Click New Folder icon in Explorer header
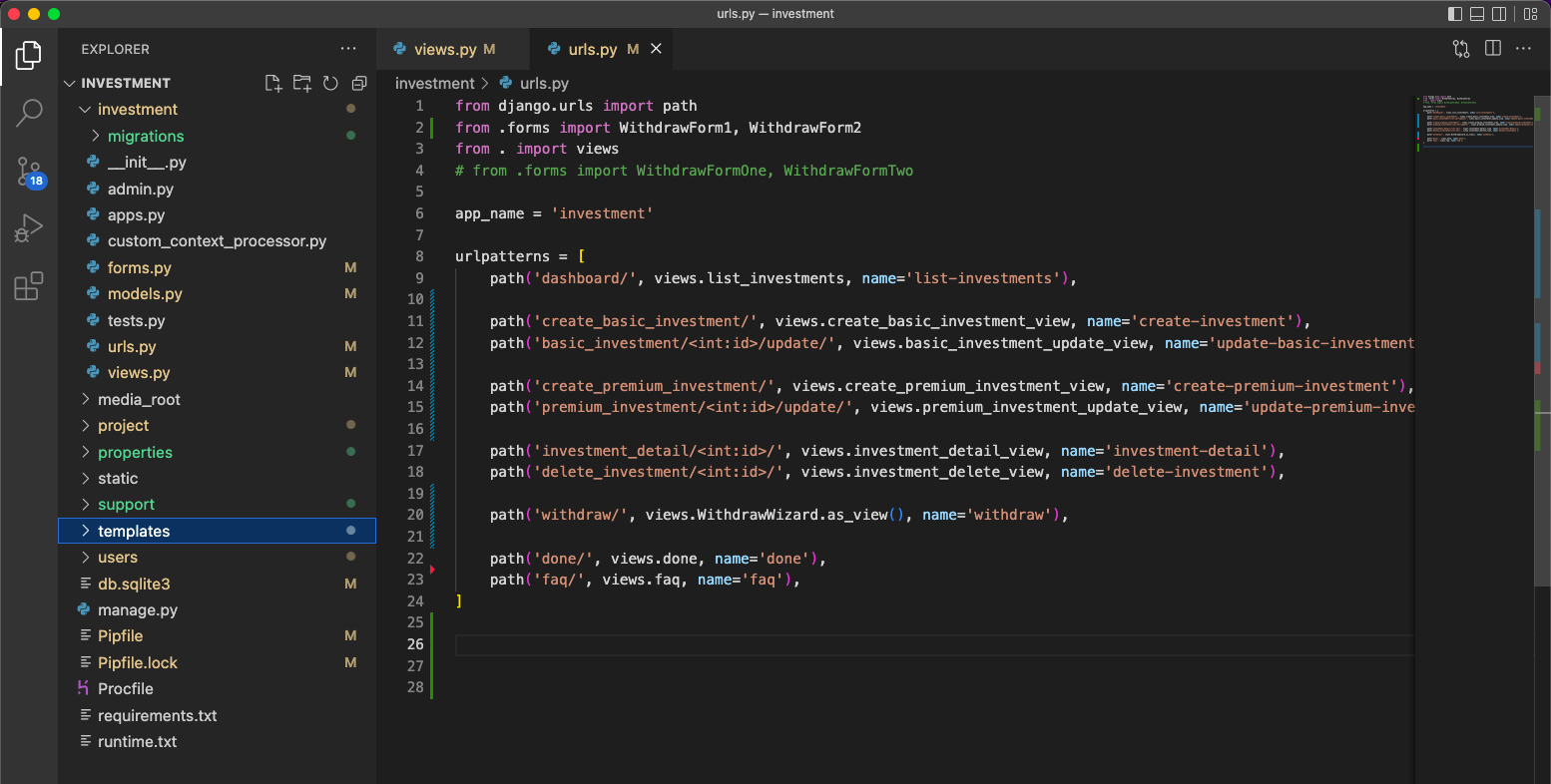This screenshot has width=1551, height=784. pos(302,83)
